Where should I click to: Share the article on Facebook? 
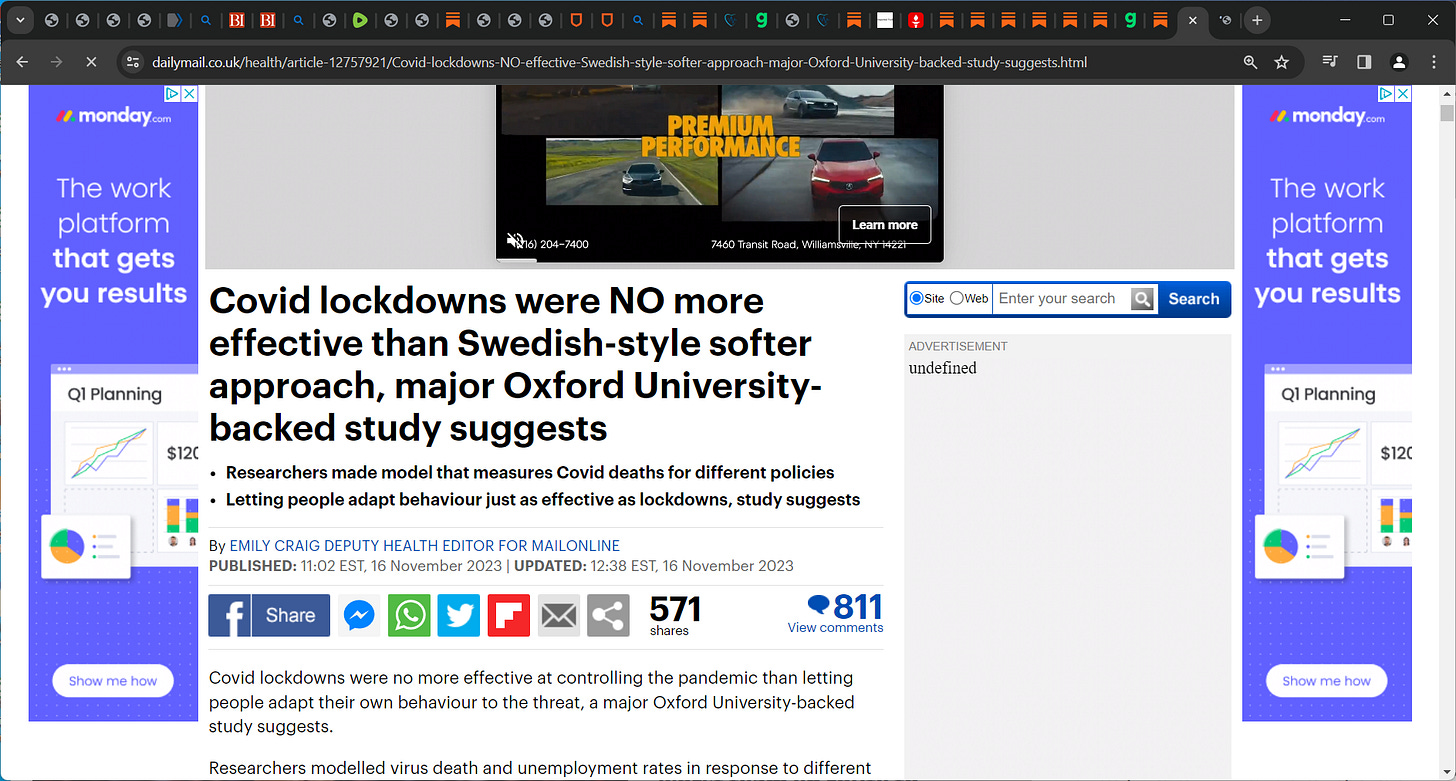coord(269,615)
